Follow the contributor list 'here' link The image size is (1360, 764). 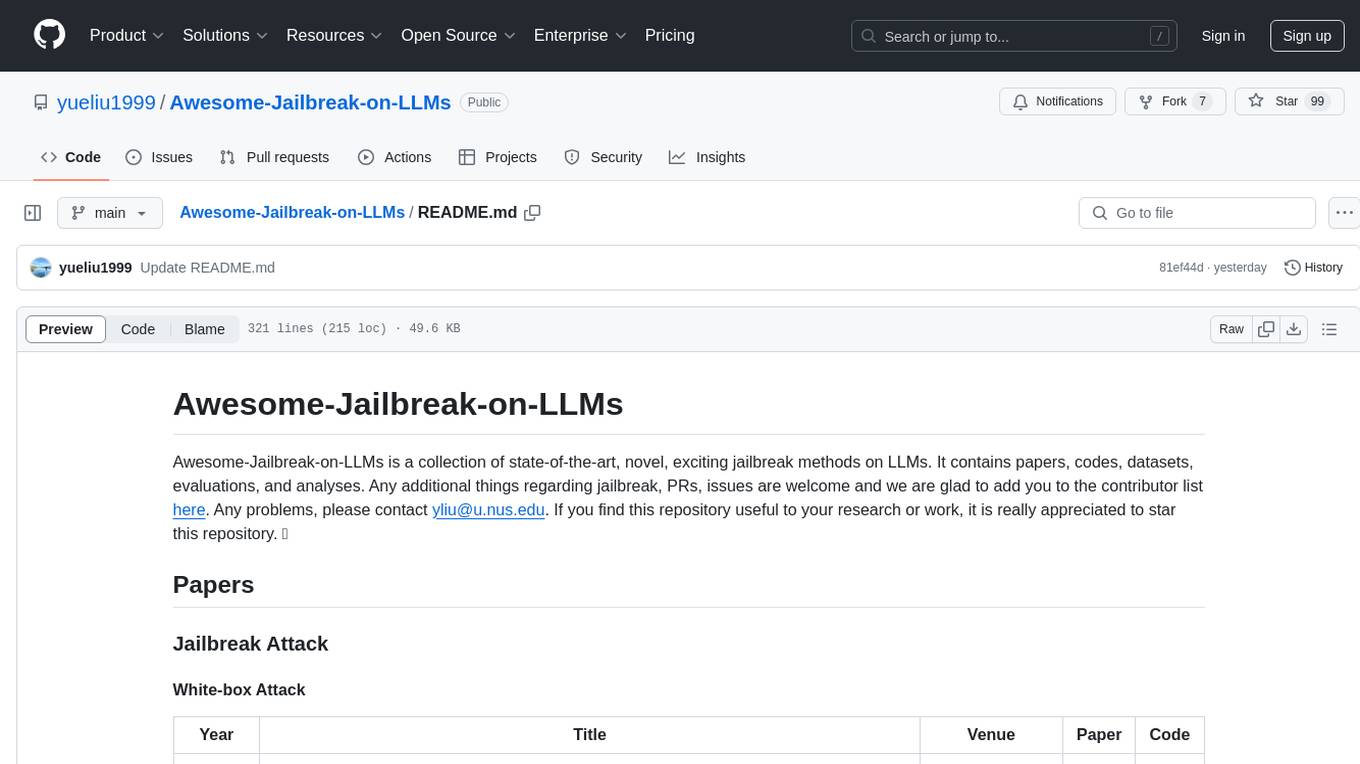click(x=189, y=509)
